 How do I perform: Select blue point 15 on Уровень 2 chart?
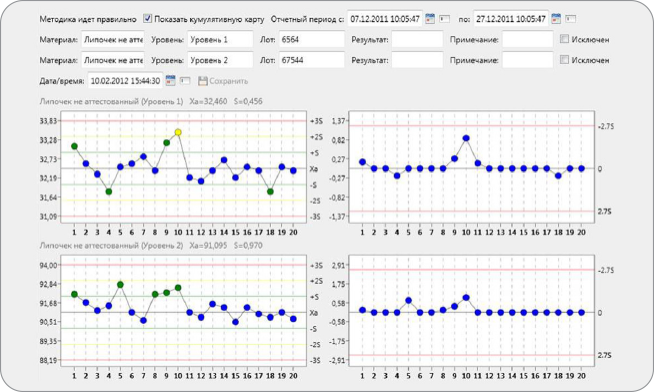(x=236, y=322)
